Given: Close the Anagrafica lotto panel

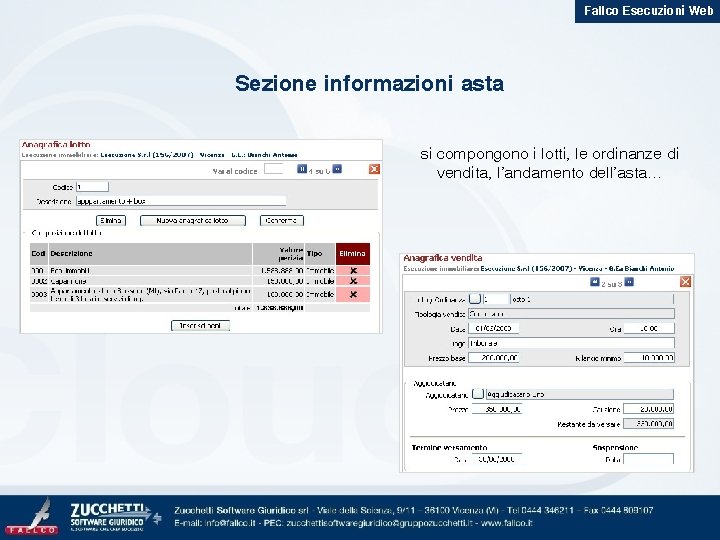Looking at the screenshot, I should (x=374, y=169).
